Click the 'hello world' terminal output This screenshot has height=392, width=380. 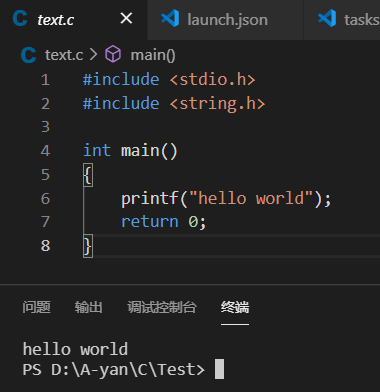point(75,349)
